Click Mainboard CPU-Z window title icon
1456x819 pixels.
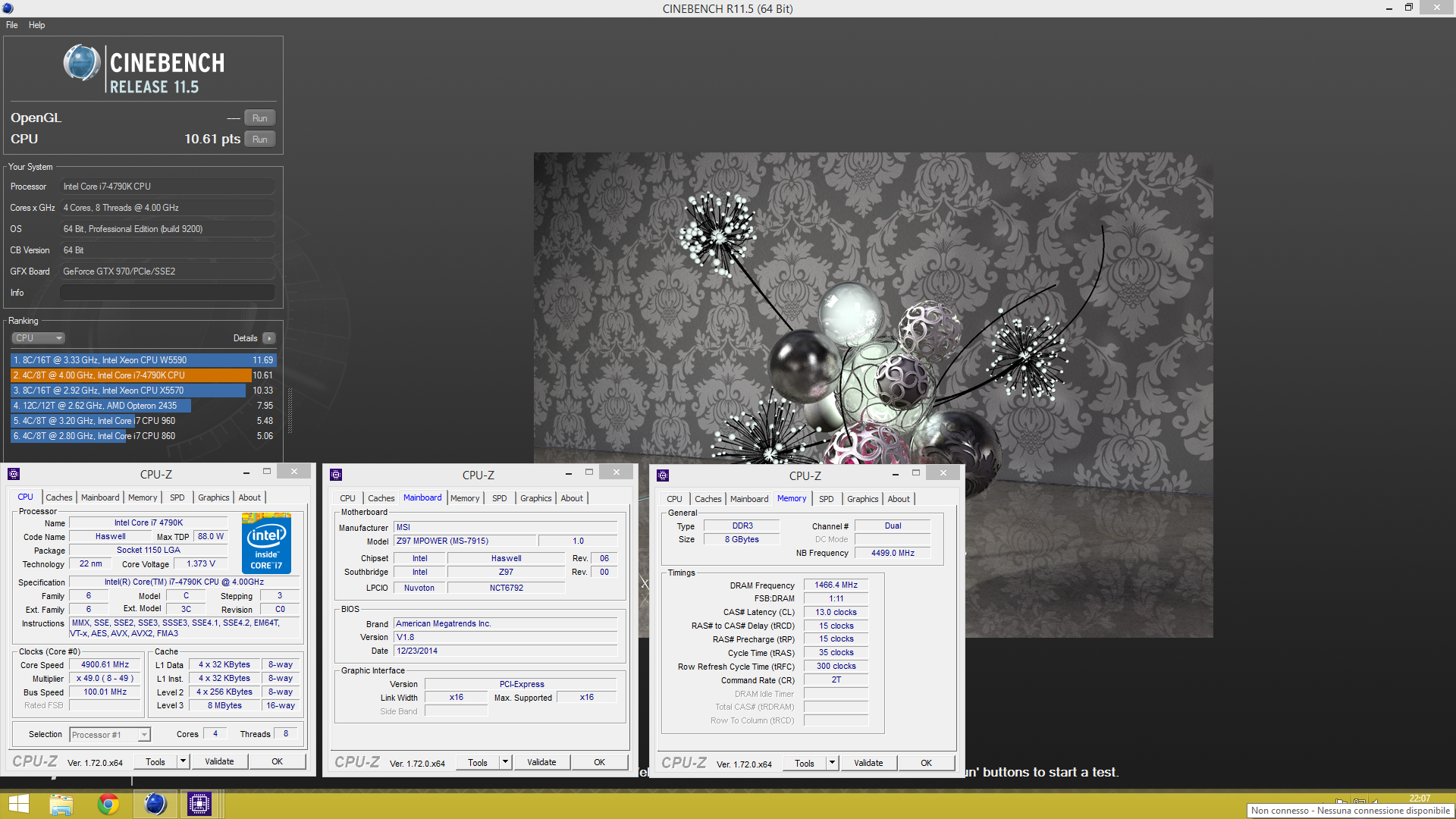pyautogui.click(x=336, y=475)
